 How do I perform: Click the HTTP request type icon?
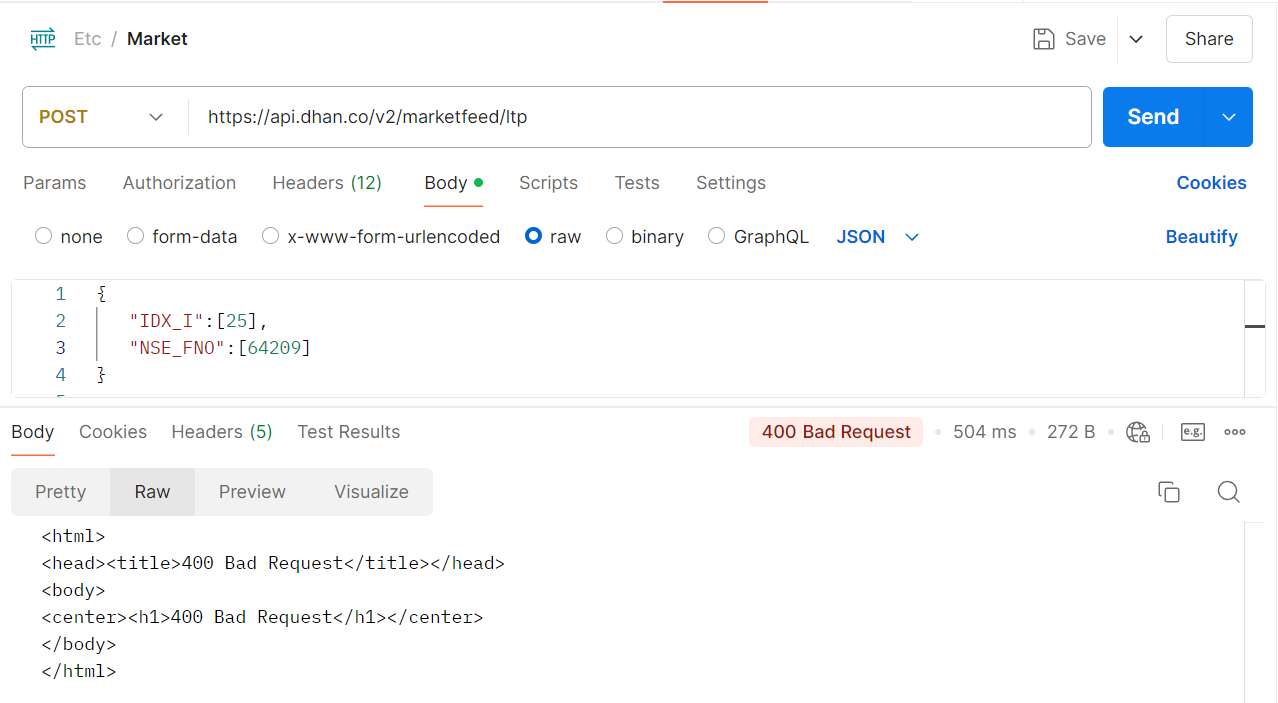(x=43, y=39)
